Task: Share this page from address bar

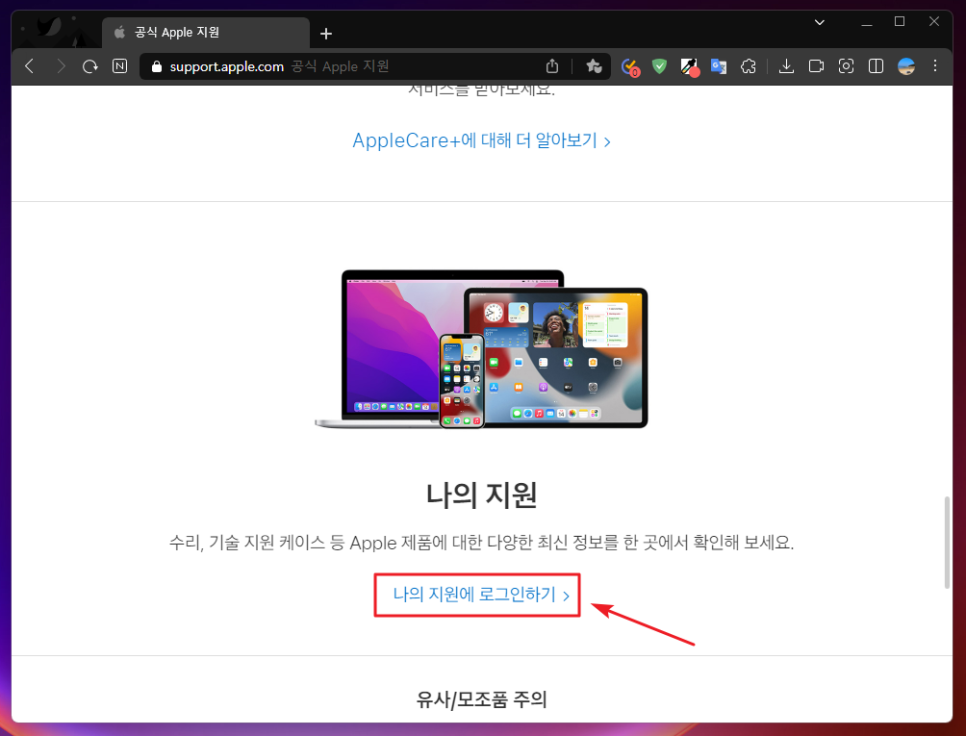Action: [x=552, y=66]
